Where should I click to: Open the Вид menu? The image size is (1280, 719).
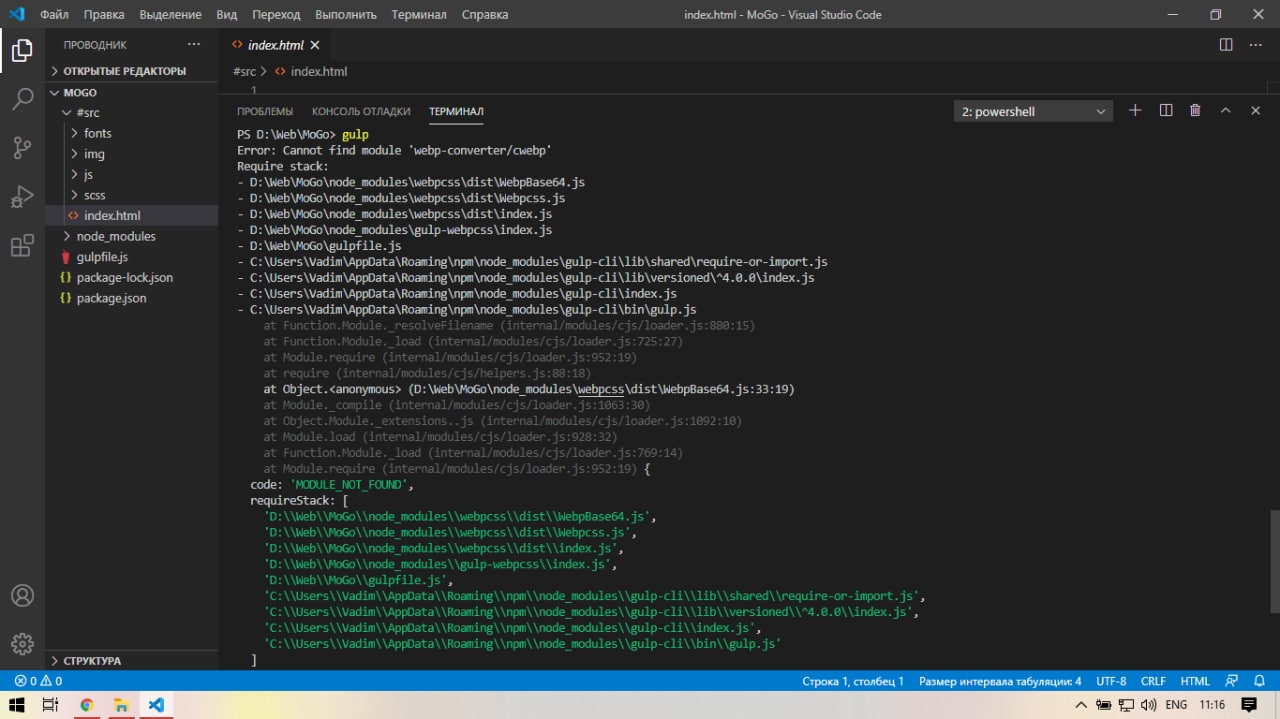227,15
